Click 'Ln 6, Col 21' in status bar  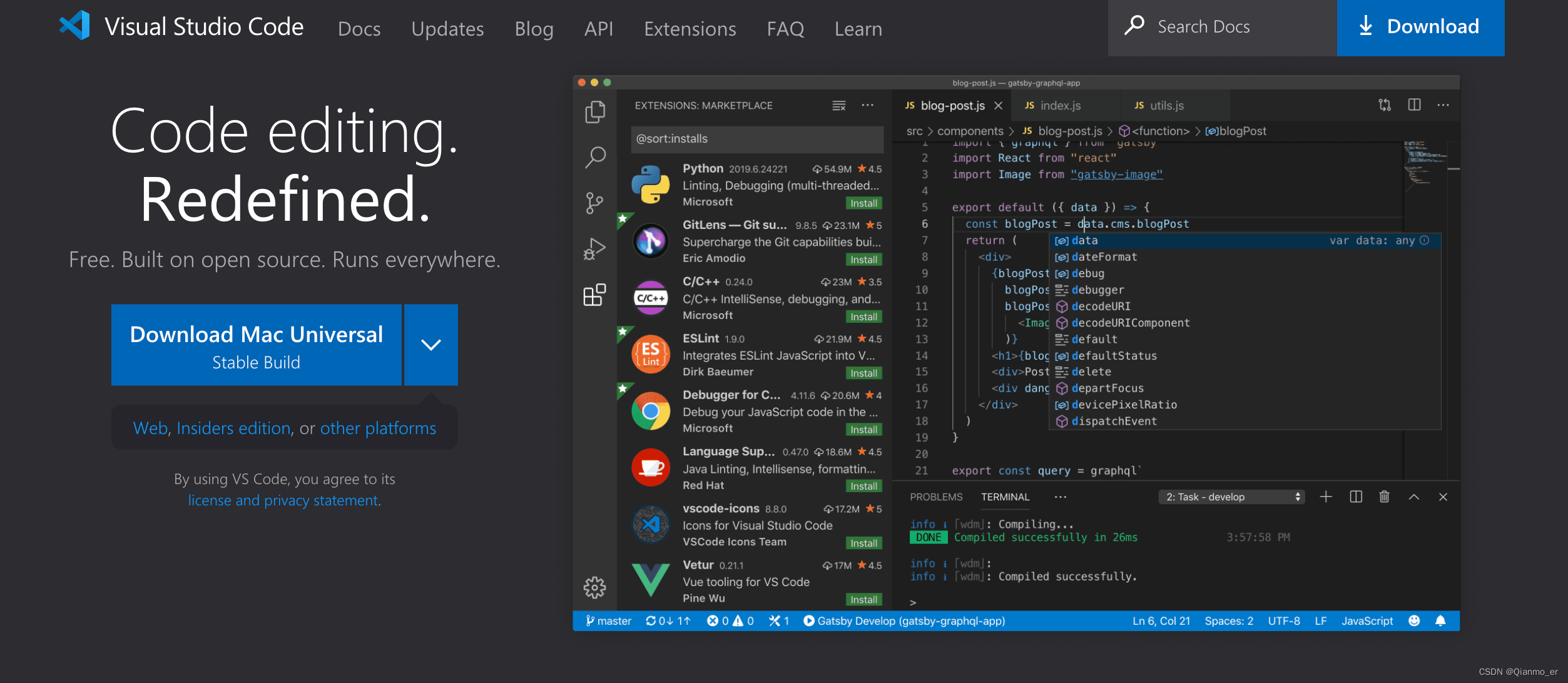point(1161,620)
